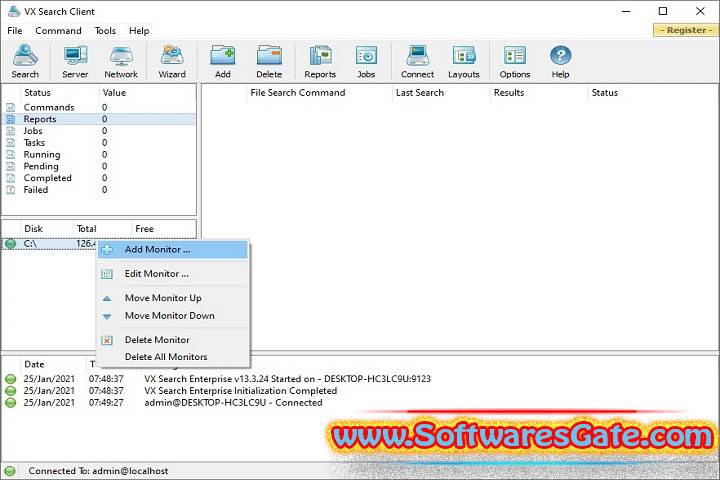Open the Search toolbar tool
The image size is (720, 480).
click(x=25, y=61)
